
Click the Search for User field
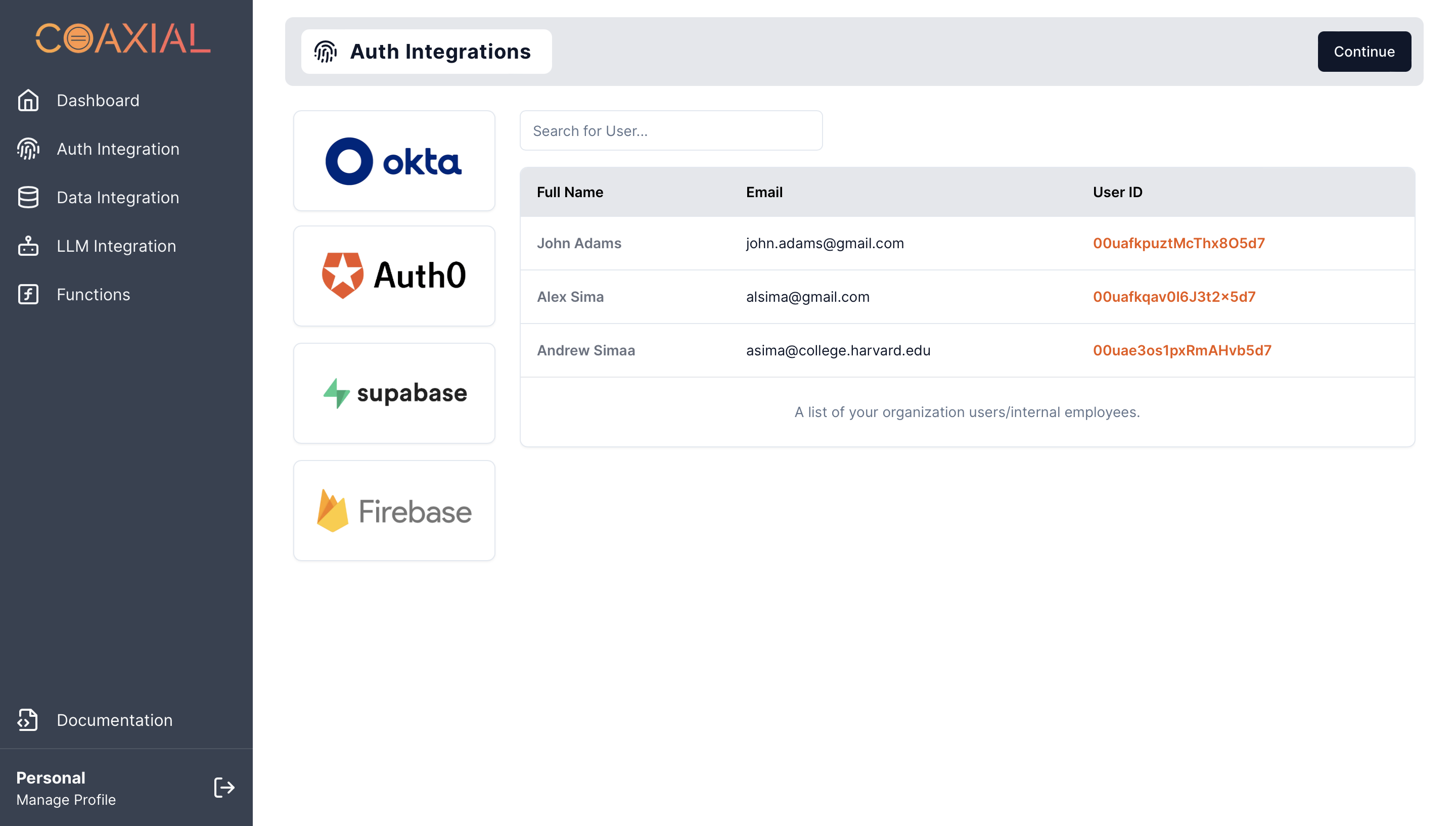click(670, 130)
